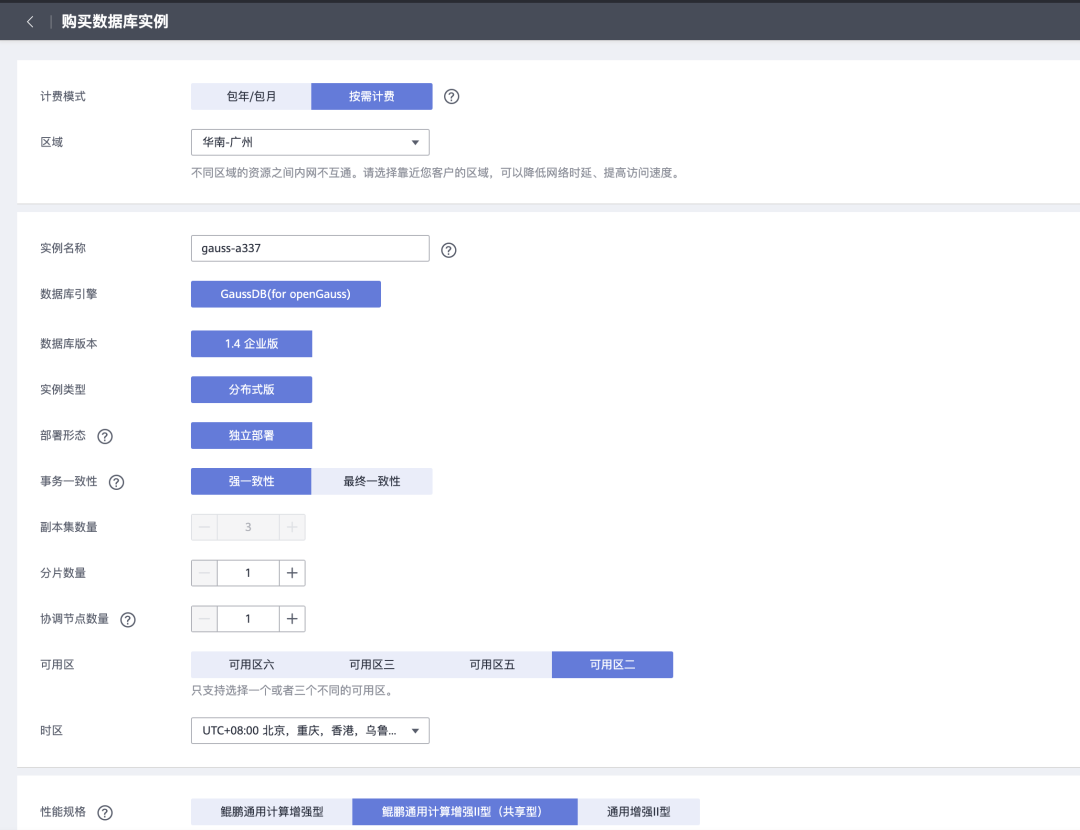Viewport: 1080px width, 830px height.
Task: Select availability zone 可用区三
Action: (x=372, y=665)
